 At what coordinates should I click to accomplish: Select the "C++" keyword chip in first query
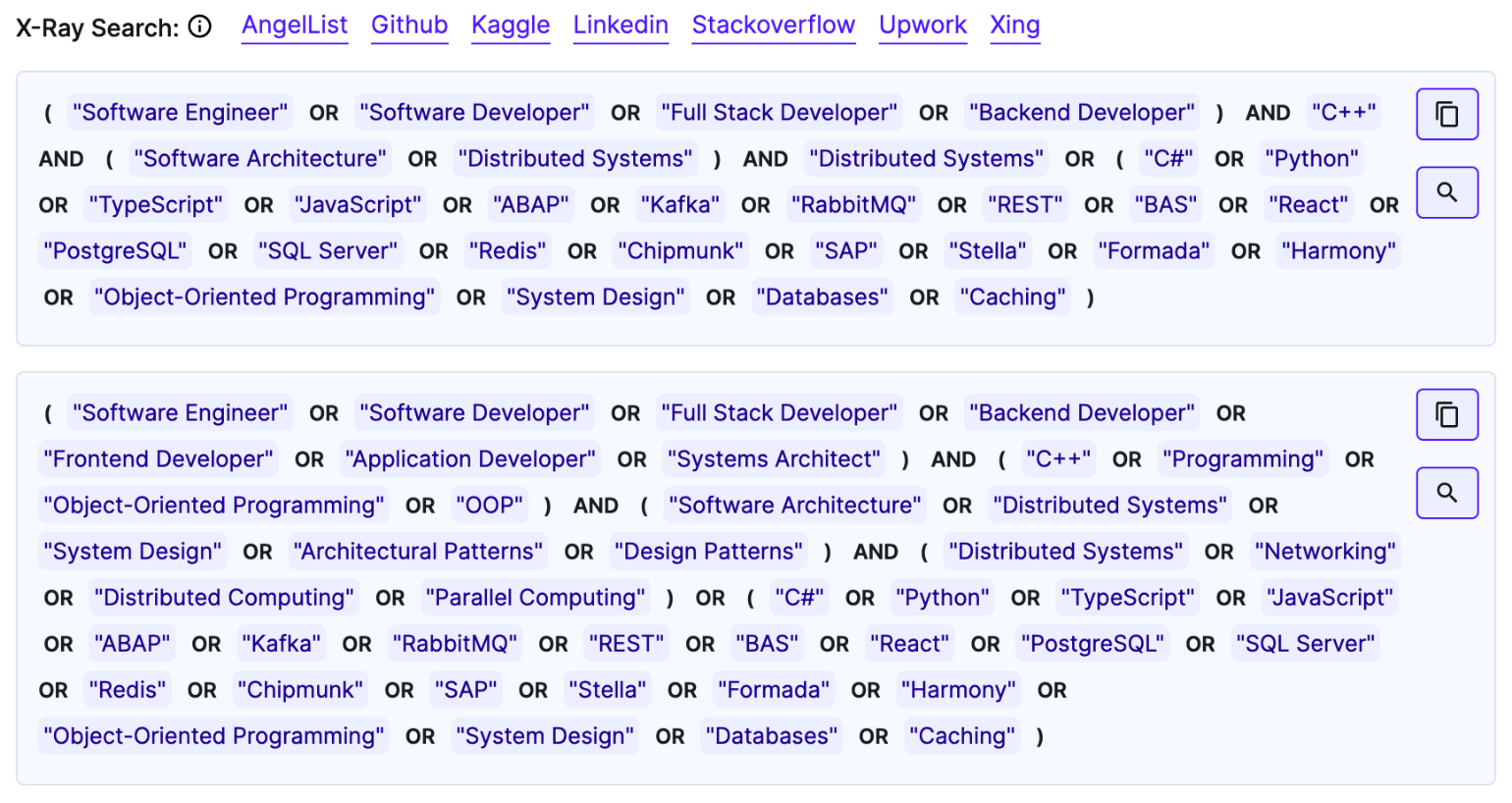click(1344, 112)
